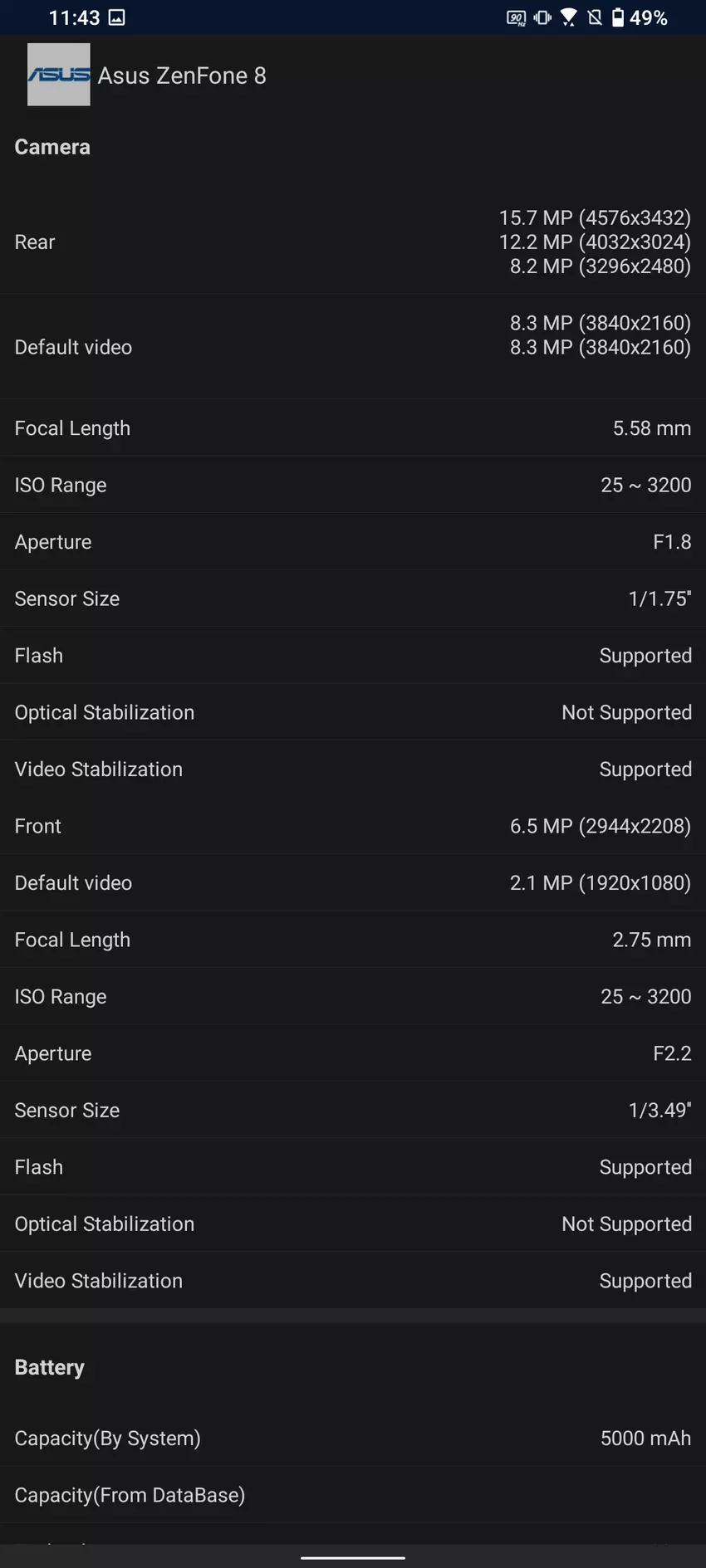Tap the 90Hz refresh rate status icon

(516, 17)
